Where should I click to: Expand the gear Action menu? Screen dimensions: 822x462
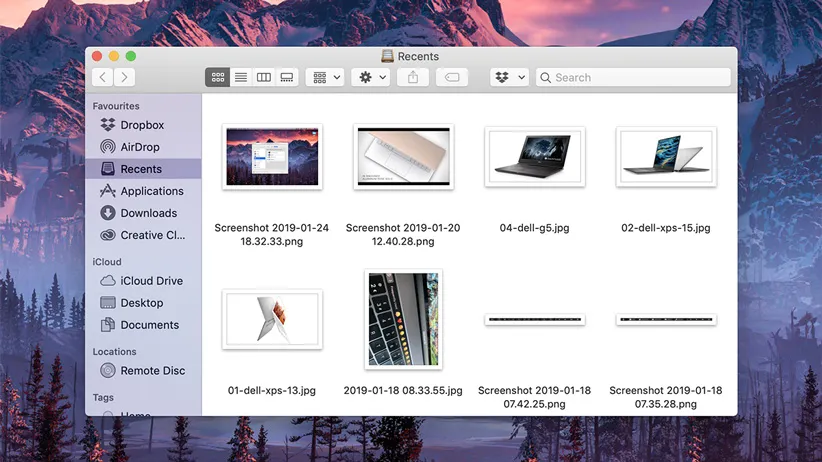[371, 77]
